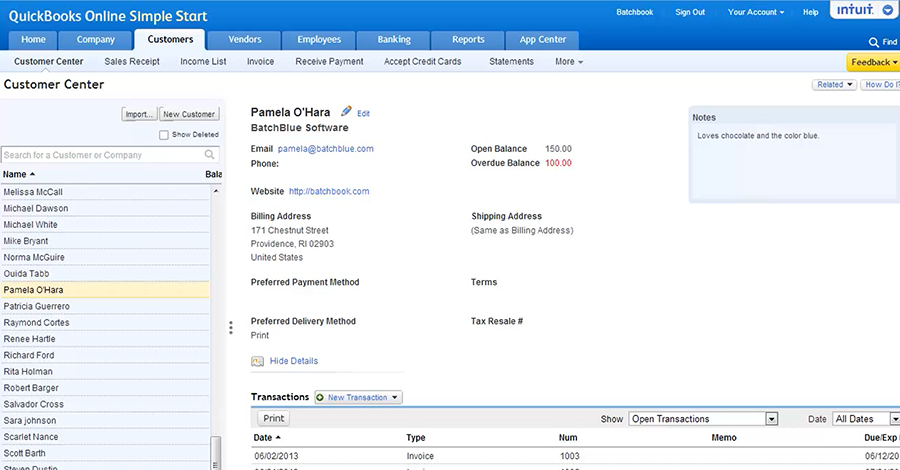
Task: Click the three-dot panel splitter handle
Action: [x=231, y=328]
